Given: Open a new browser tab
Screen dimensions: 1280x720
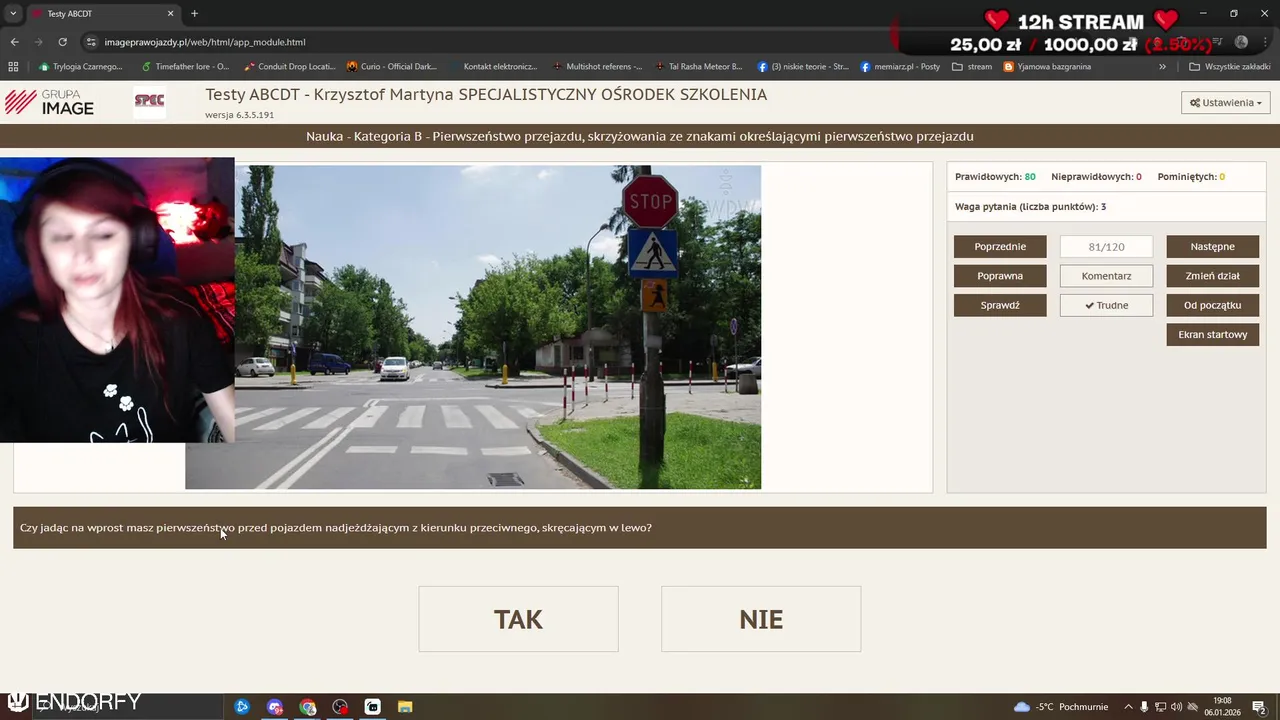Looking at the screenshot, I should coord(194,14).
